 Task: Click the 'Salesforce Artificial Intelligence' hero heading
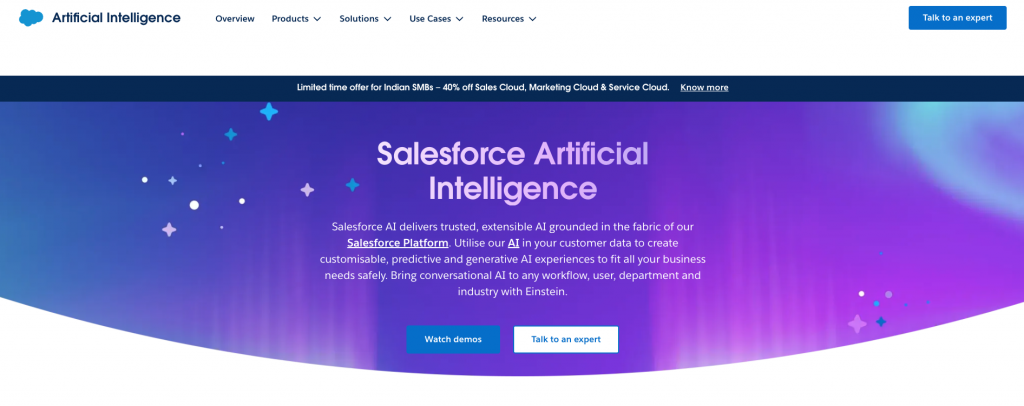pyautogui.click(x=512, y=170)
